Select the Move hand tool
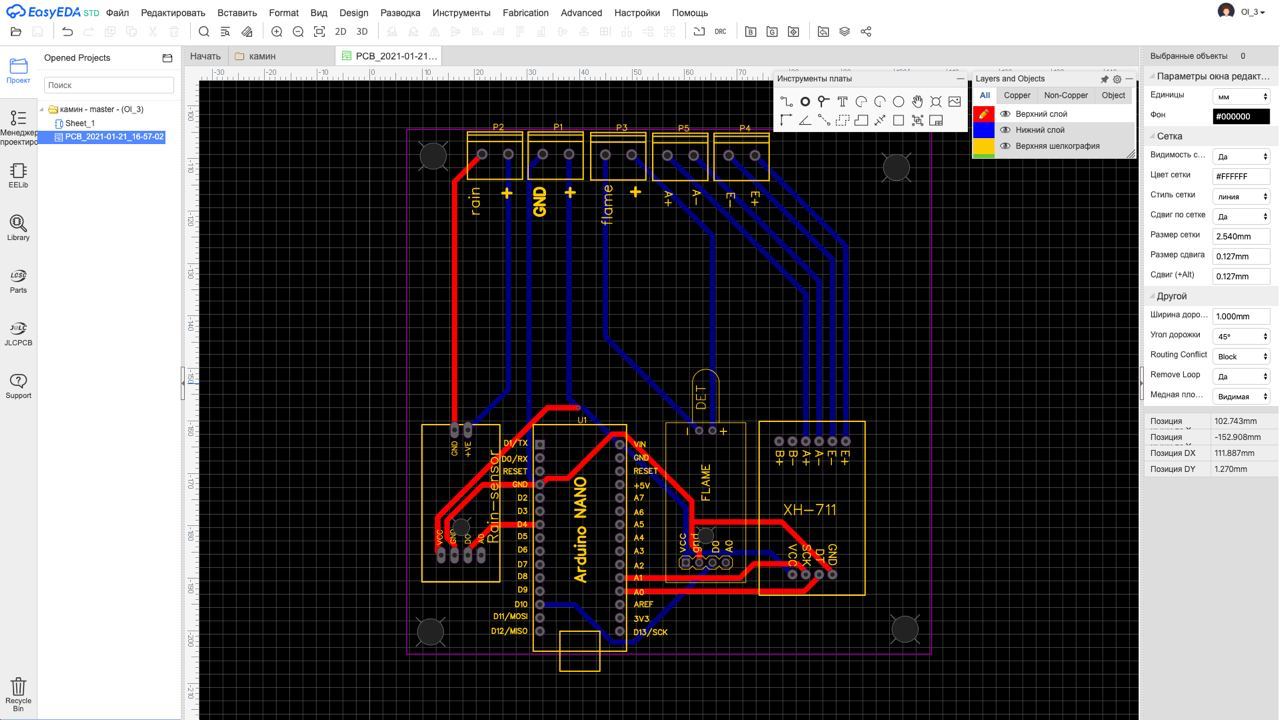The image size is (1280, 720). (917, 101)
